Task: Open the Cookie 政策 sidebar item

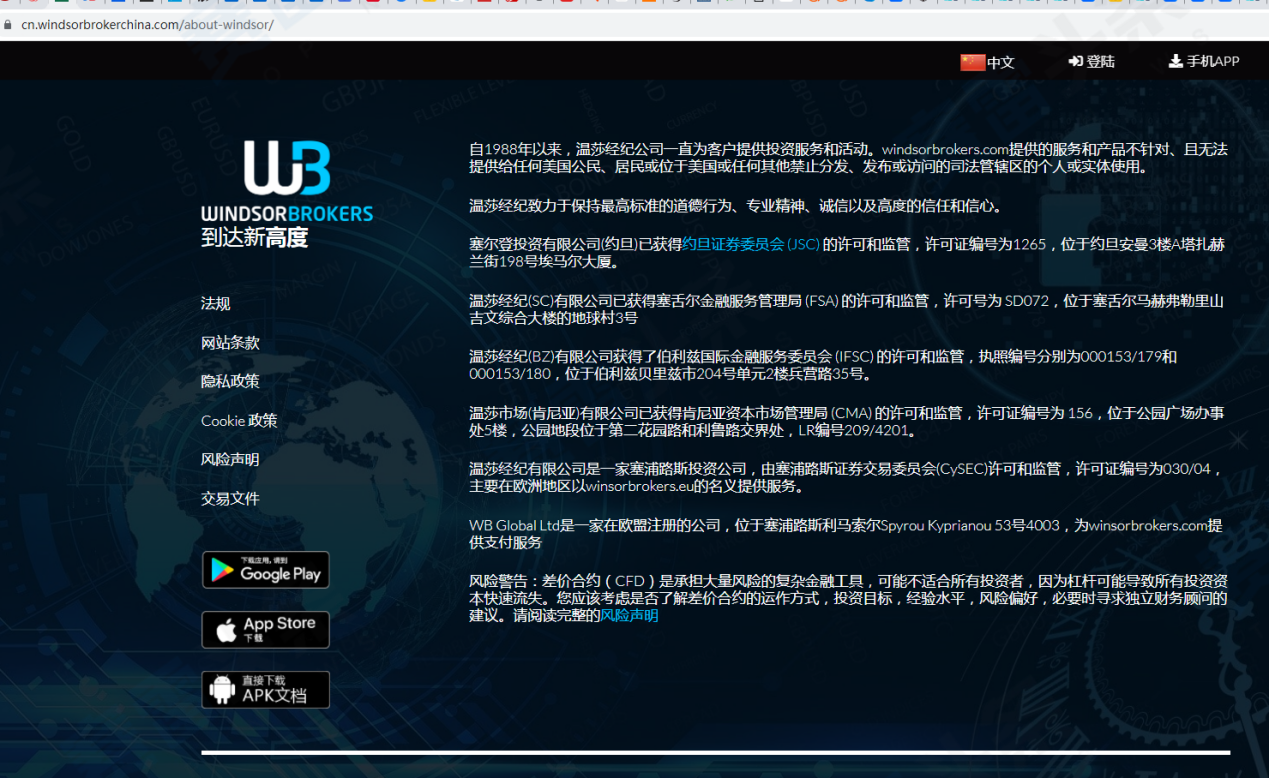Action: (x=239, y=421)
